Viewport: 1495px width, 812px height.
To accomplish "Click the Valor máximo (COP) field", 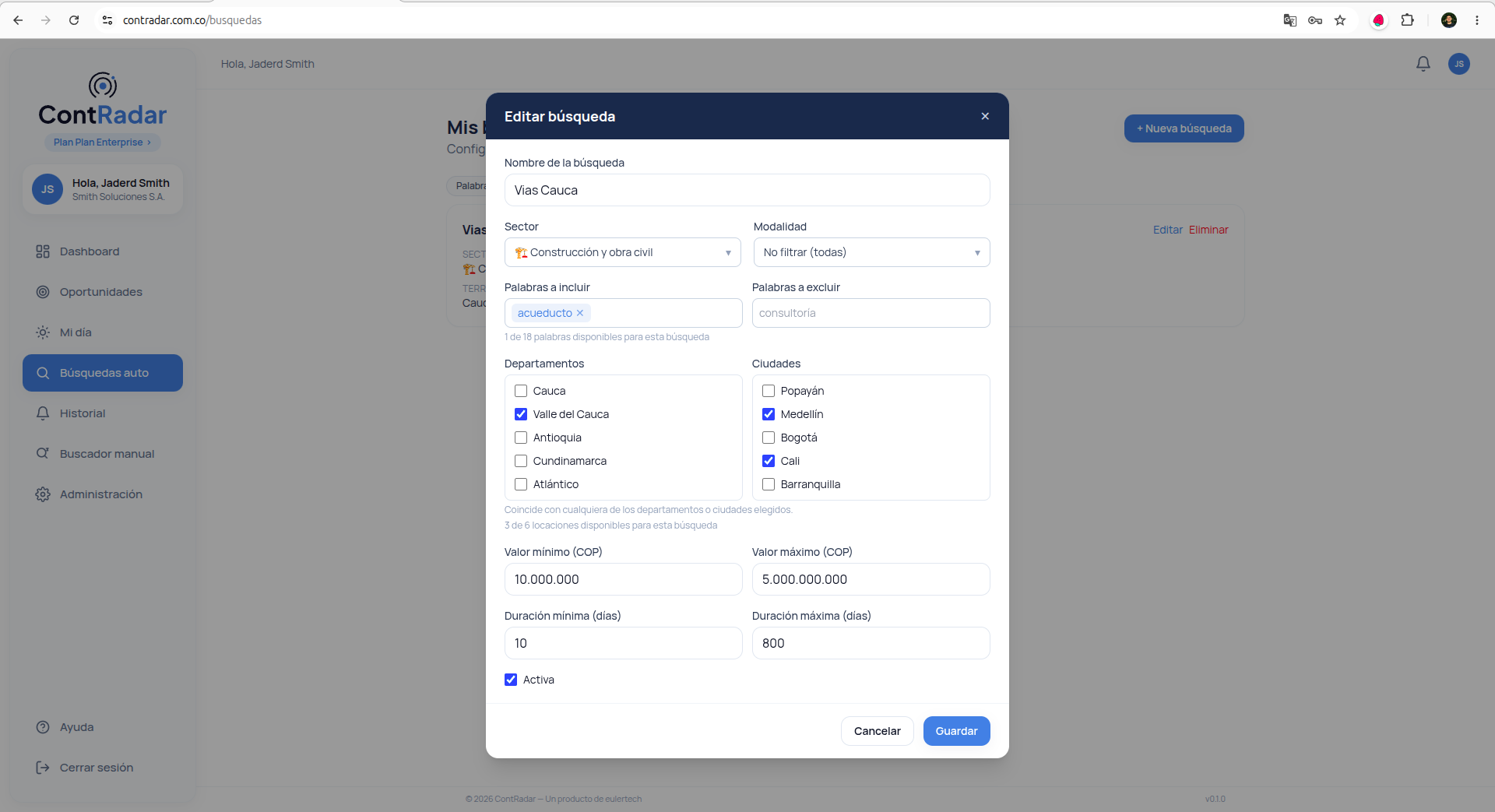I will [871, 579].
